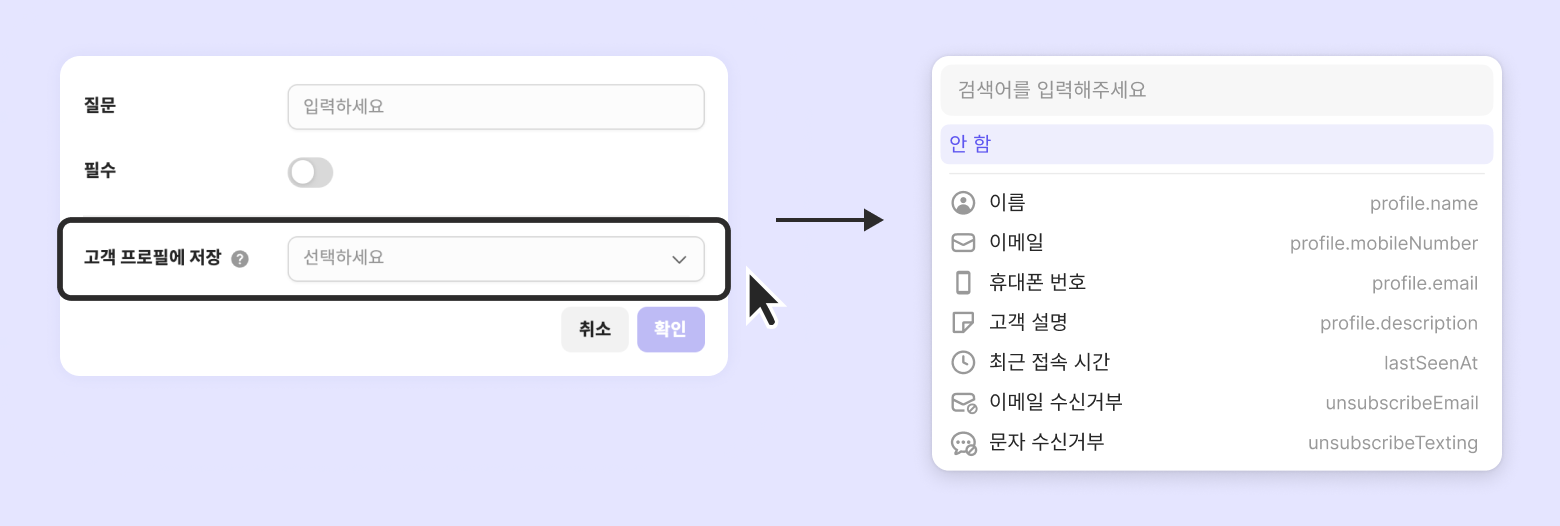Click the phone icon beside 휴대폰 번호
This screenshot has width=1560, height=526.
[x=963, y=283]
